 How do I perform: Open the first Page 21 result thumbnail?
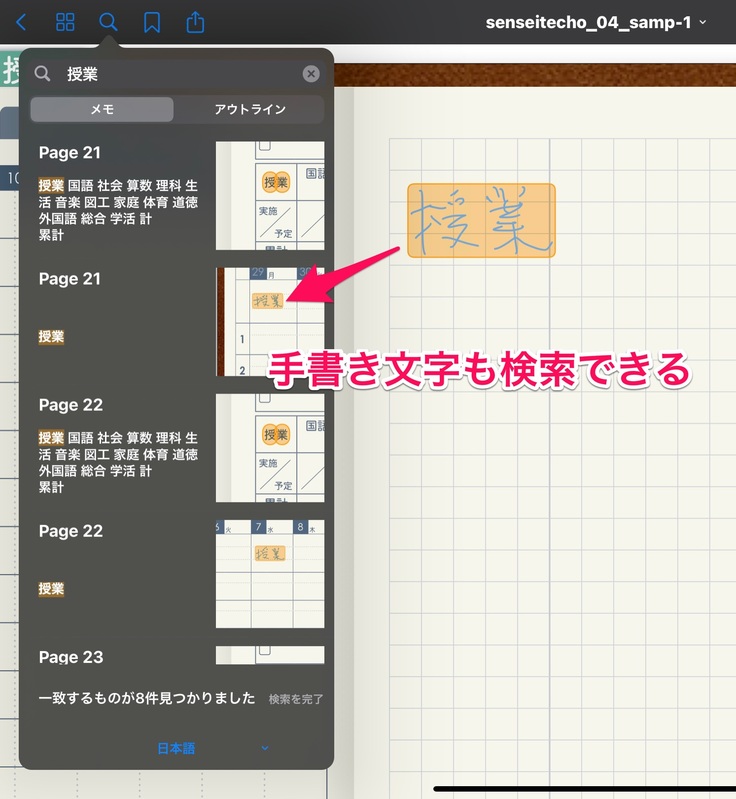point(270,196)
